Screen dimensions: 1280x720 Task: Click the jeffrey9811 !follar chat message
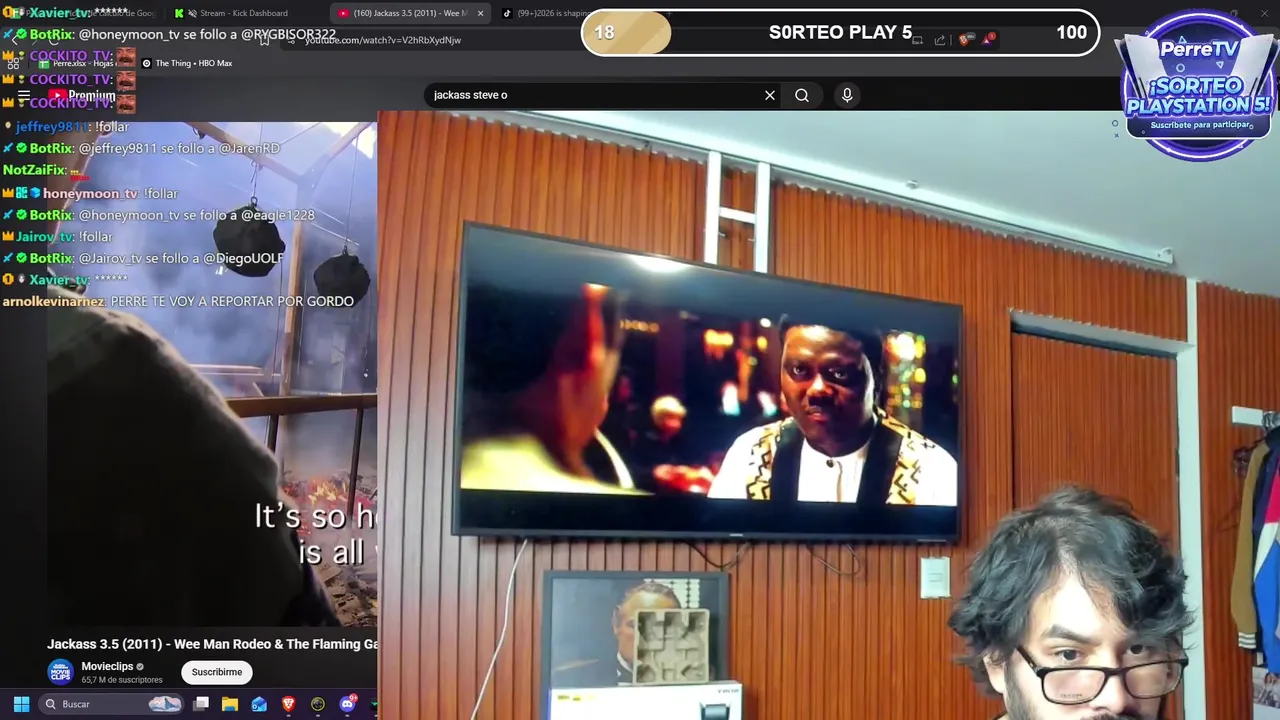[67, 127]
